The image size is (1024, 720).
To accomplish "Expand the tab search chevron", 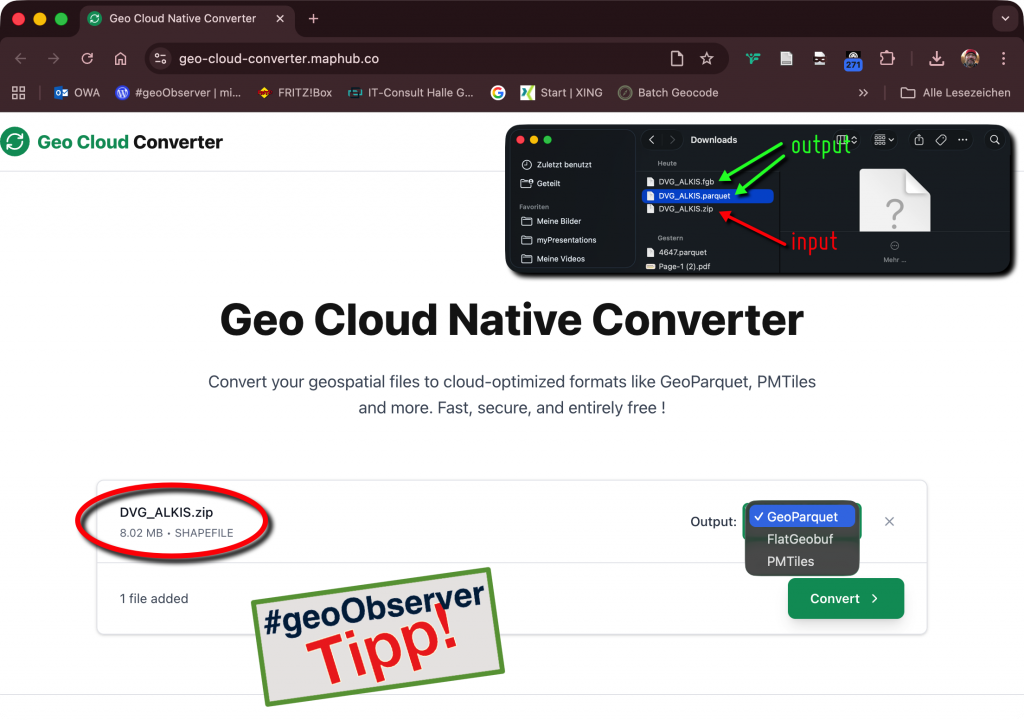I will [1003, 19].
